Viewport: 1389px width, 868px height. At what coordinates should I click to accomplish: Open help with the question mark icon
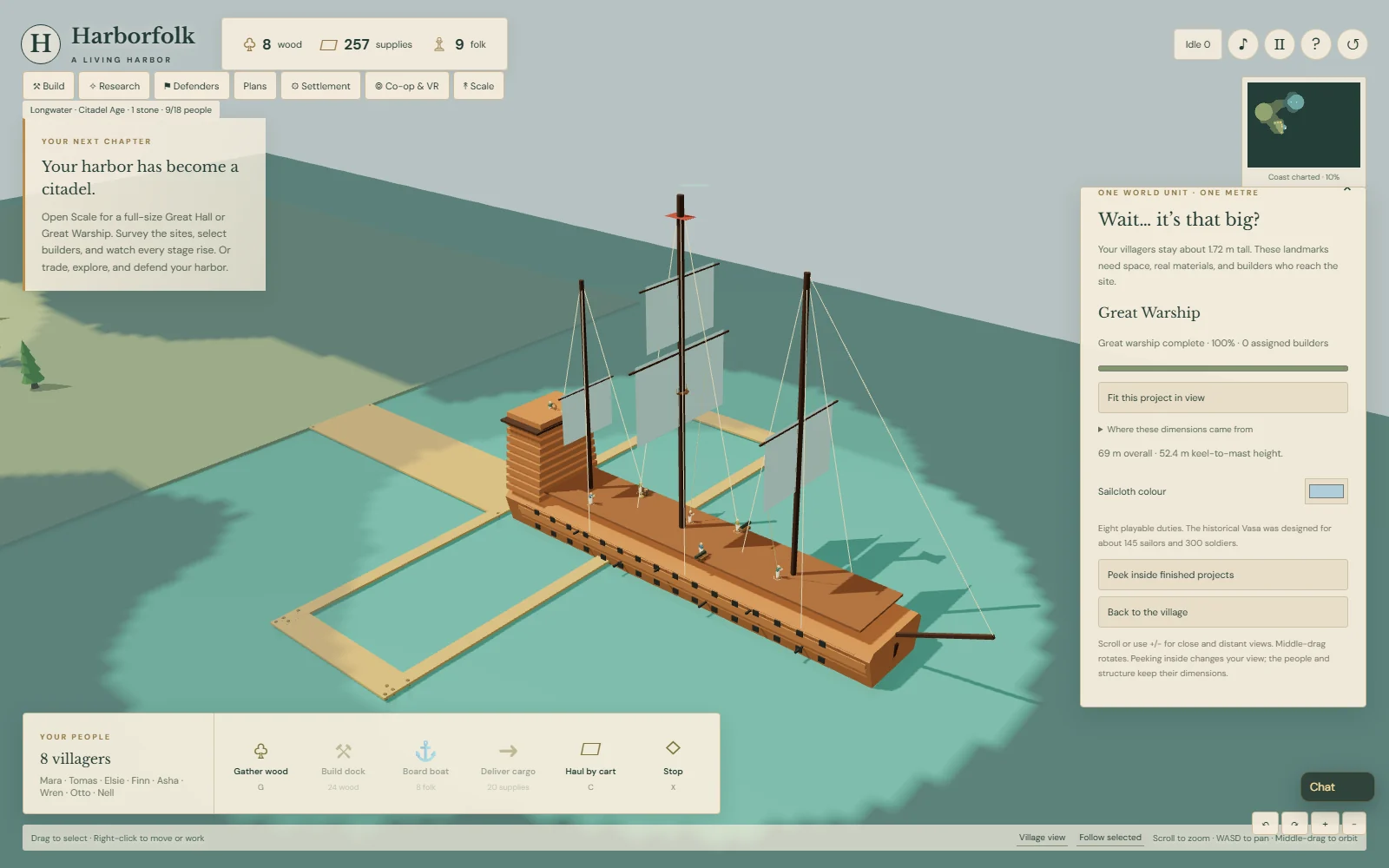click(x=1316, y=44)
